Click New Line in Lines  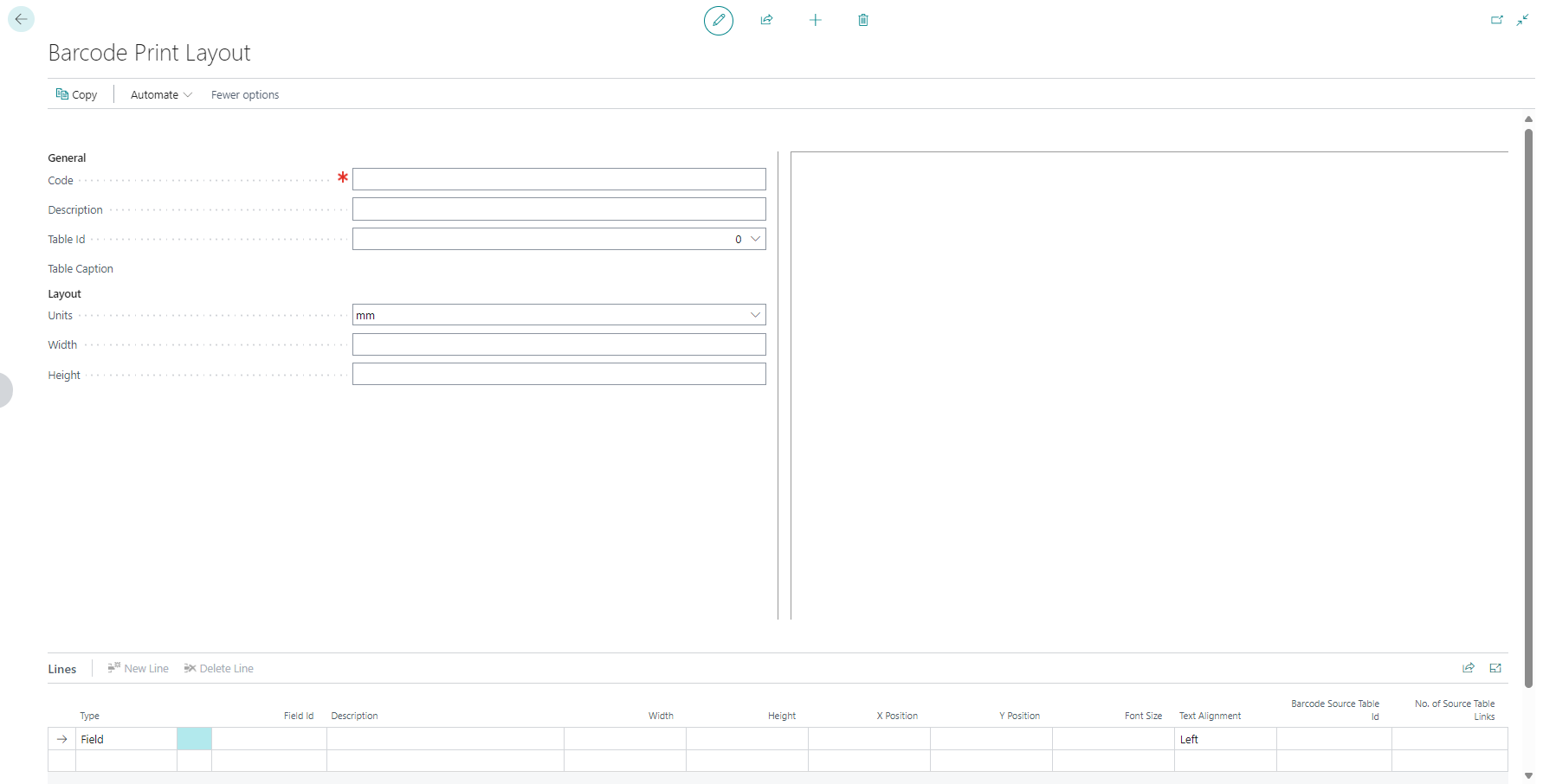coord(139,668)
